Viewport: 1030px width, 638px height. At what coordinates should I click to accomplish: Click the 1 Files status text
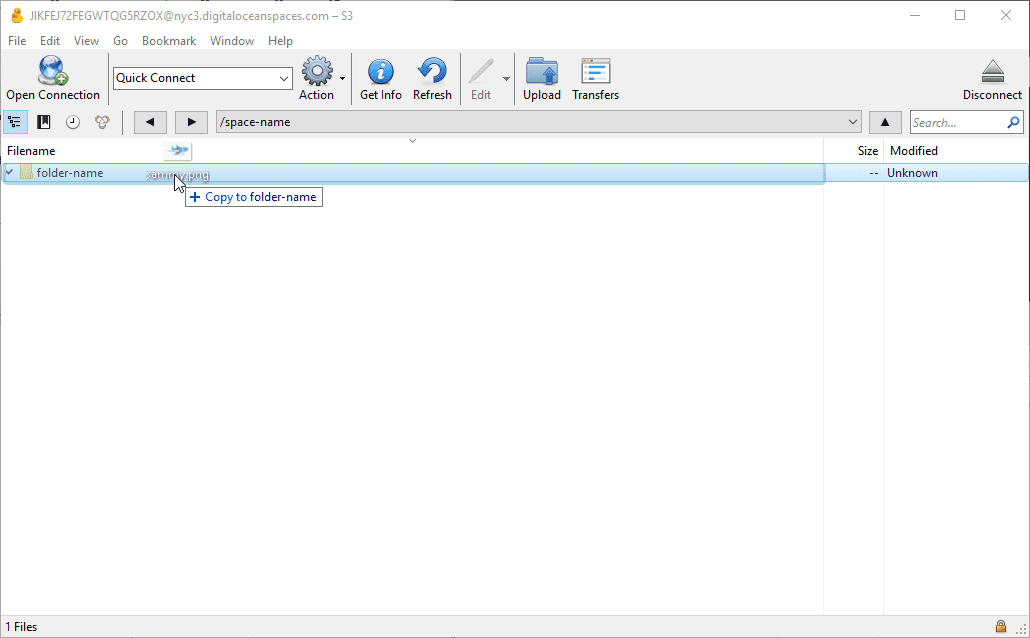(22, 627)
